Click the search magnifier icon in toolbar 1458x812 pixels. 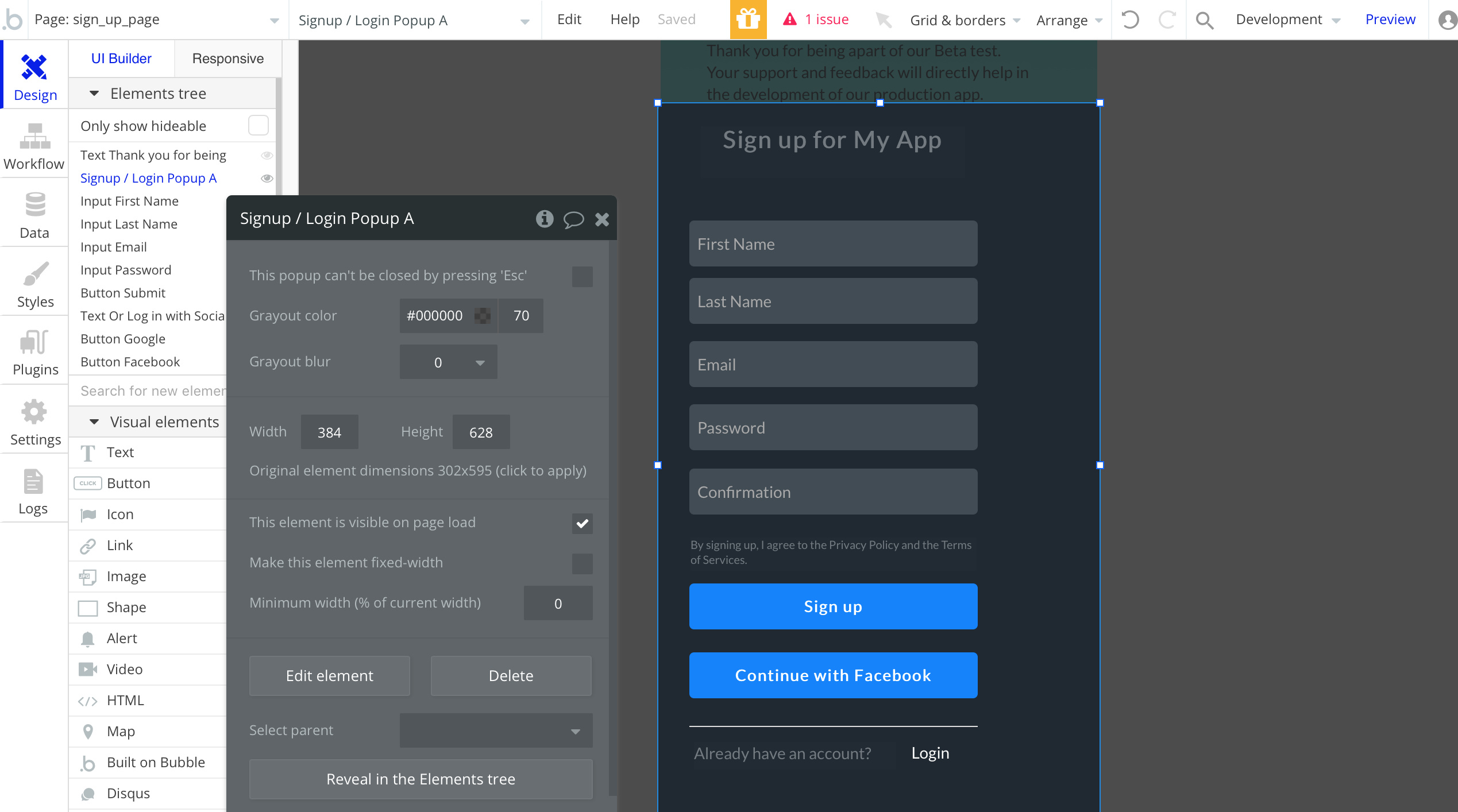[x=1204, y=21]
